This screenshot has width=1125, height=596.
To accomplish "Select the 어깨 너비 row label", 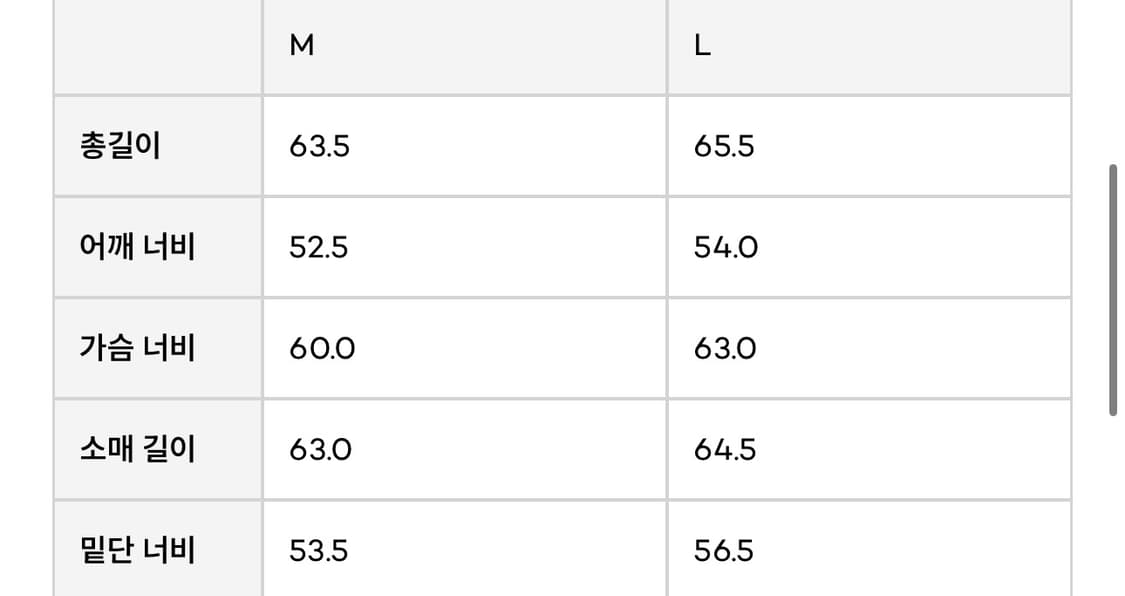I will [137, 247].
